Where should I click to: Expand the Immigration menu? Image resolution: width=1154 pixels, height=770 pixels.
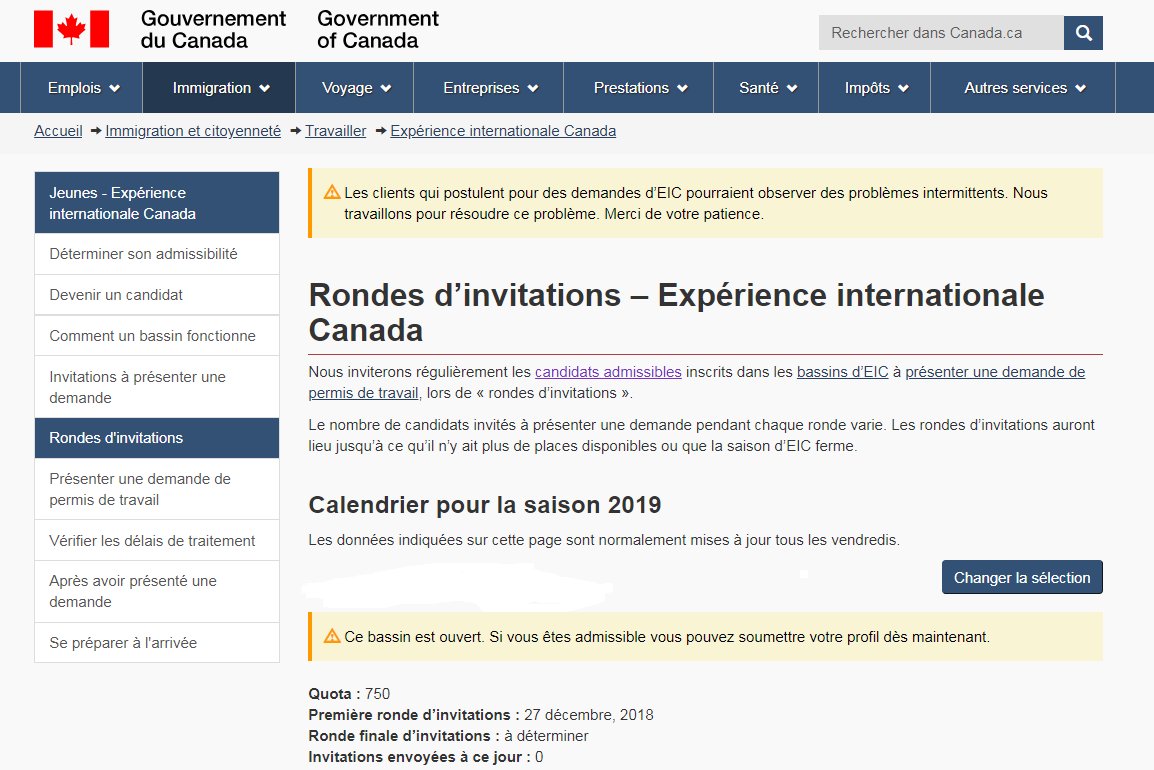point(219,88)
